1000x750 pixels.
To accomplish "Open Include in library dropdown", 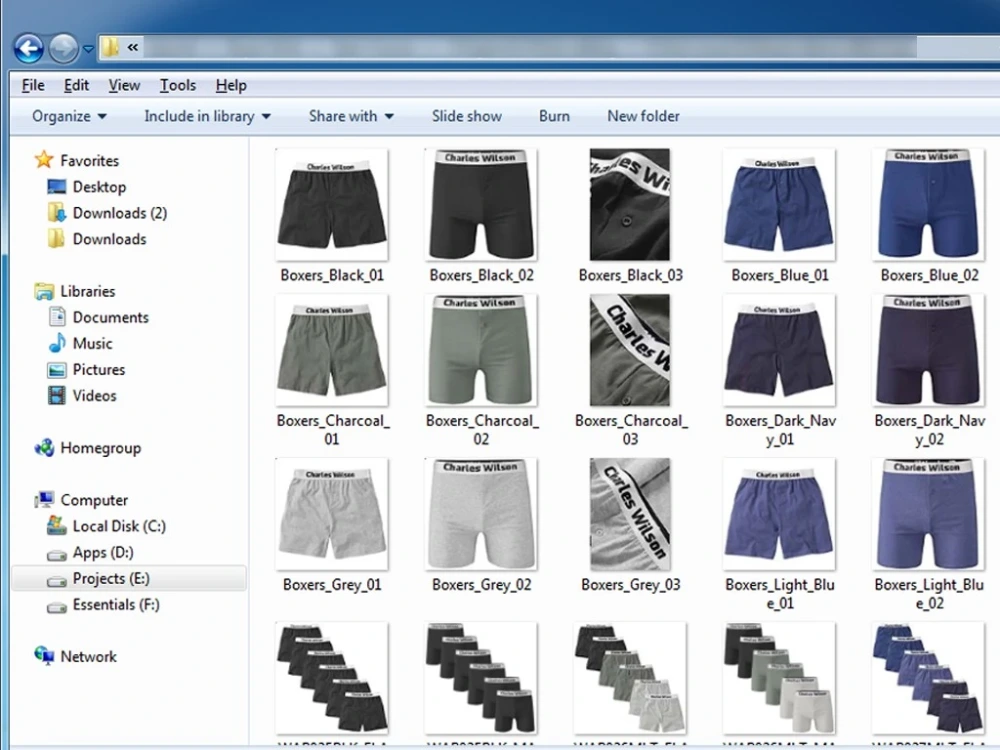I will [207, 116].
